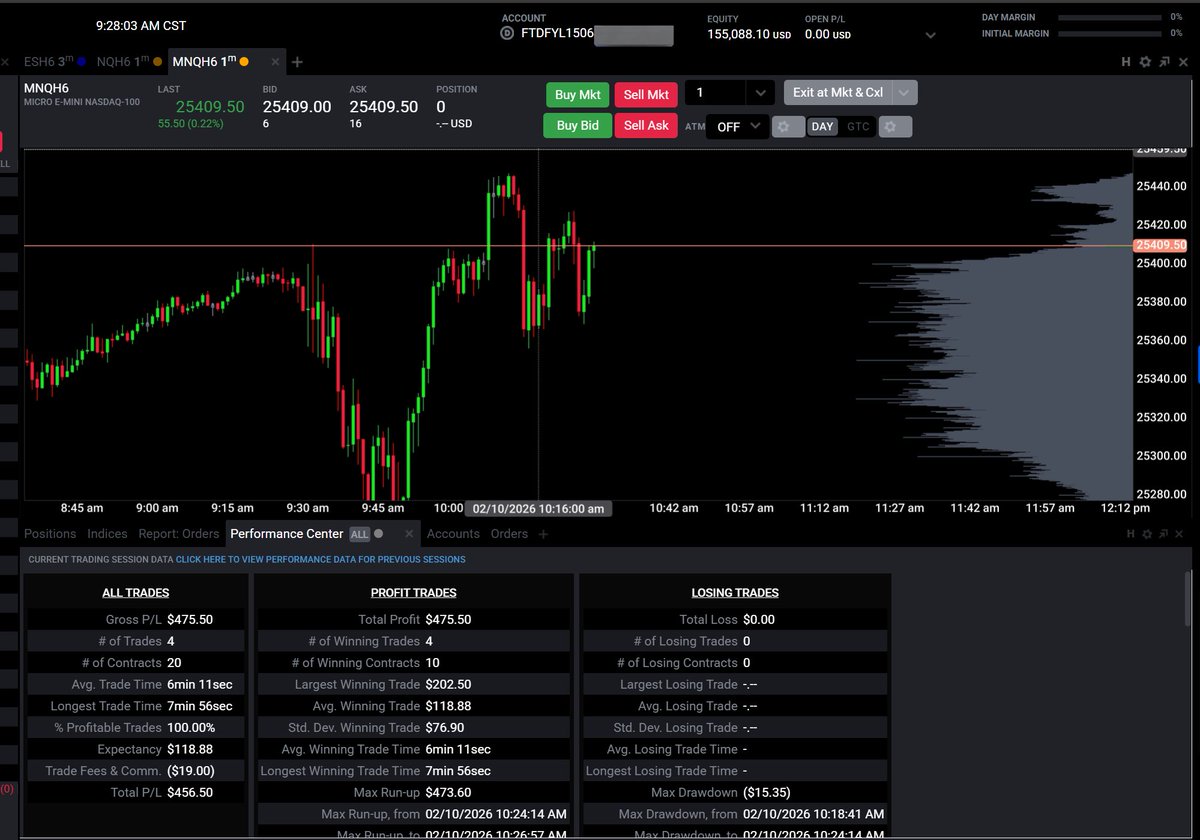
Task: Click the order quantity input field
Action: [716, 93]
